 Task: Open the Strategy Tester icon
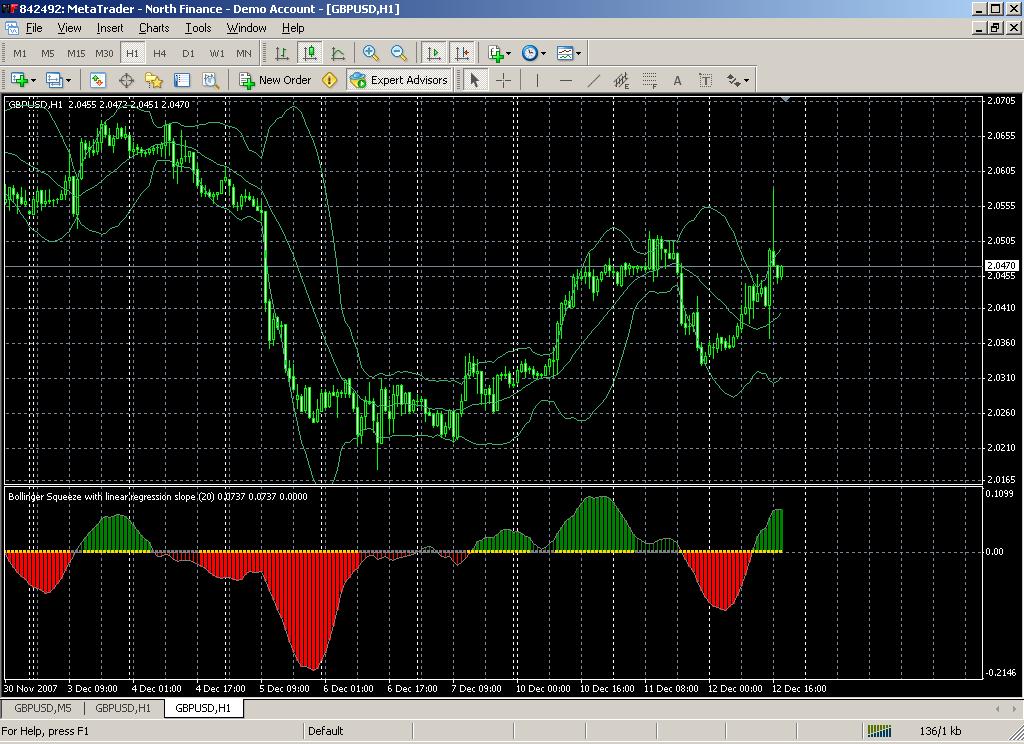(x=210, y=80)
